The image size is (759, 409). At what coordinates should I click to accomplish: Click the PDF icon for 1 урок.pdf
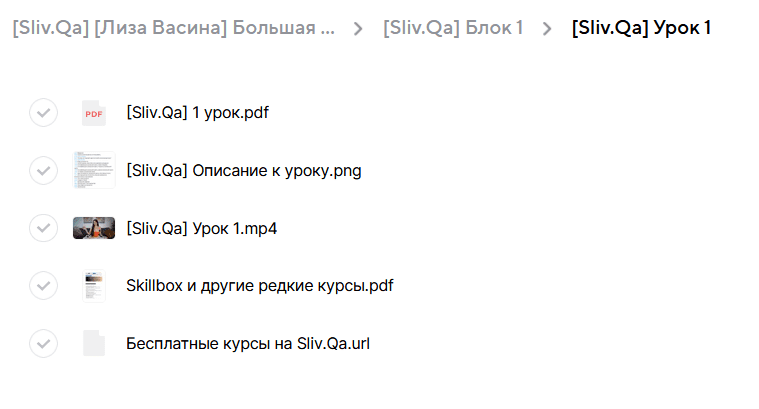tap(93, 113)
